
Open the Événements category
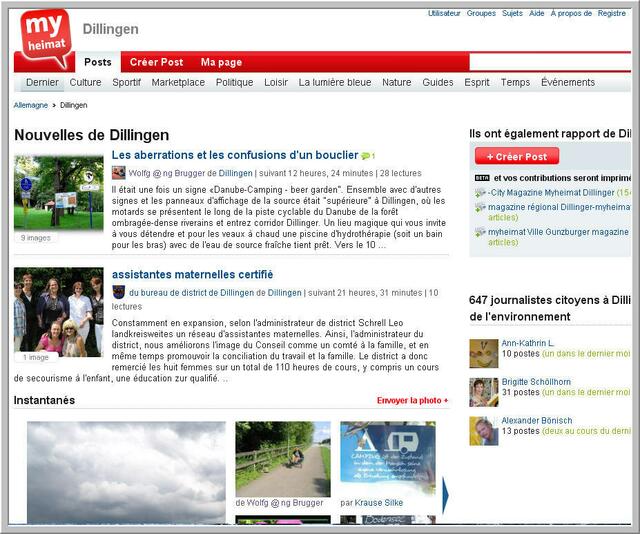568,82
